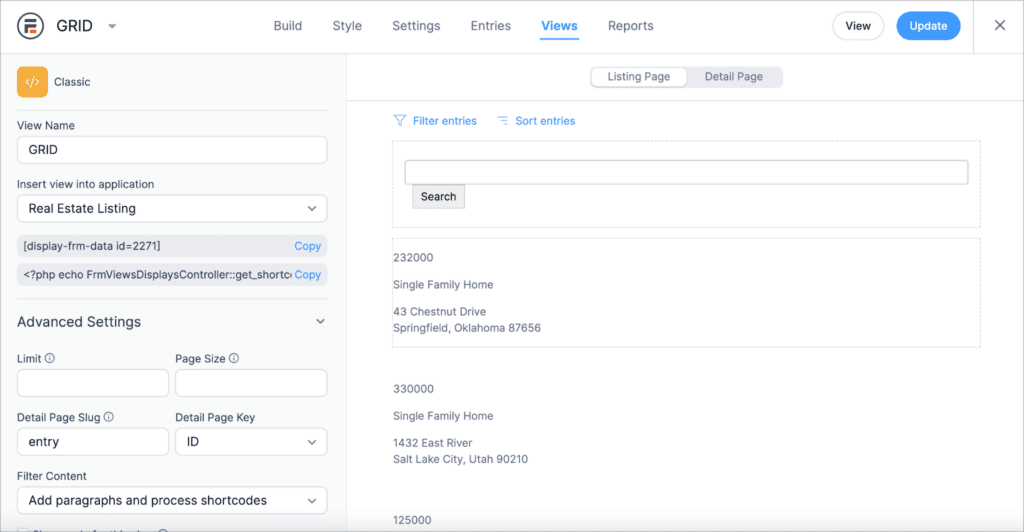Click the Limit info icon
This screenshot has width=1024, height=532.
[50, 358]
